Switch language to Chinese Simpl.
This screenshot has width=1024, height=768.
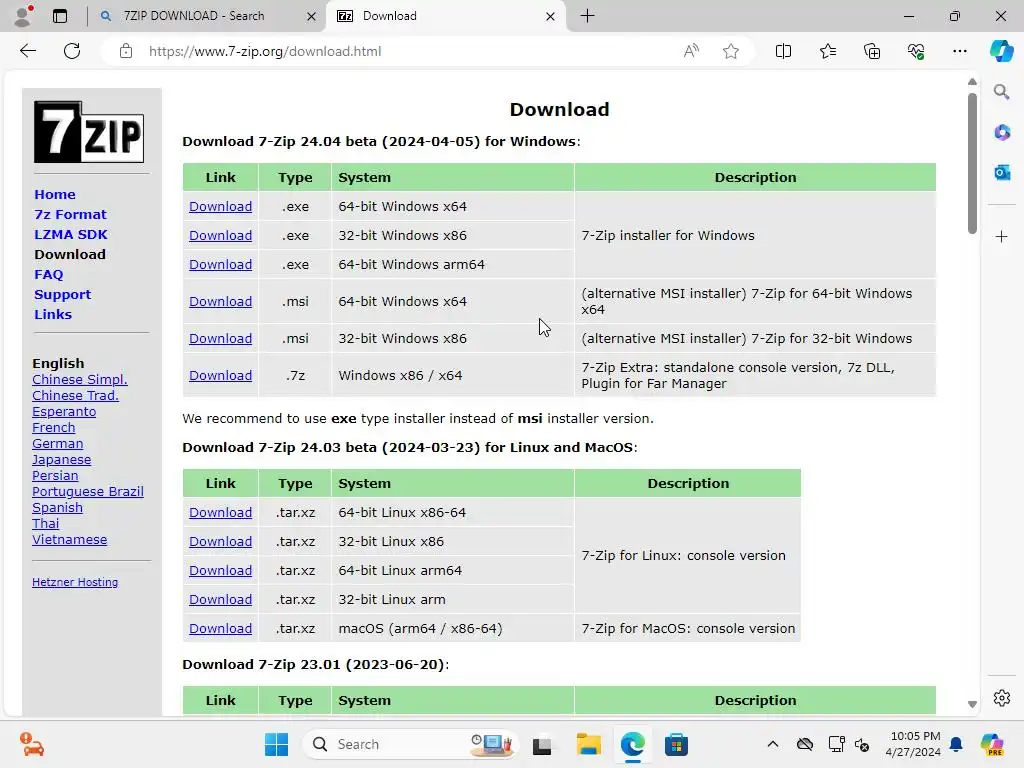(x=80, y=379)
